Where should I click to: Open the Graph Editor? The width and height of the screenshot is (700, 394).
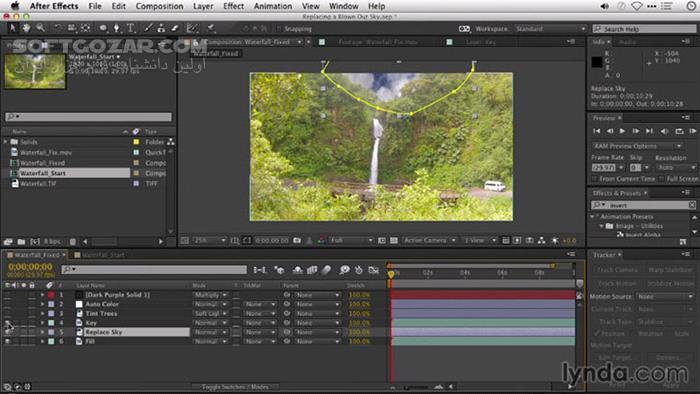click(x=374, y=270)
